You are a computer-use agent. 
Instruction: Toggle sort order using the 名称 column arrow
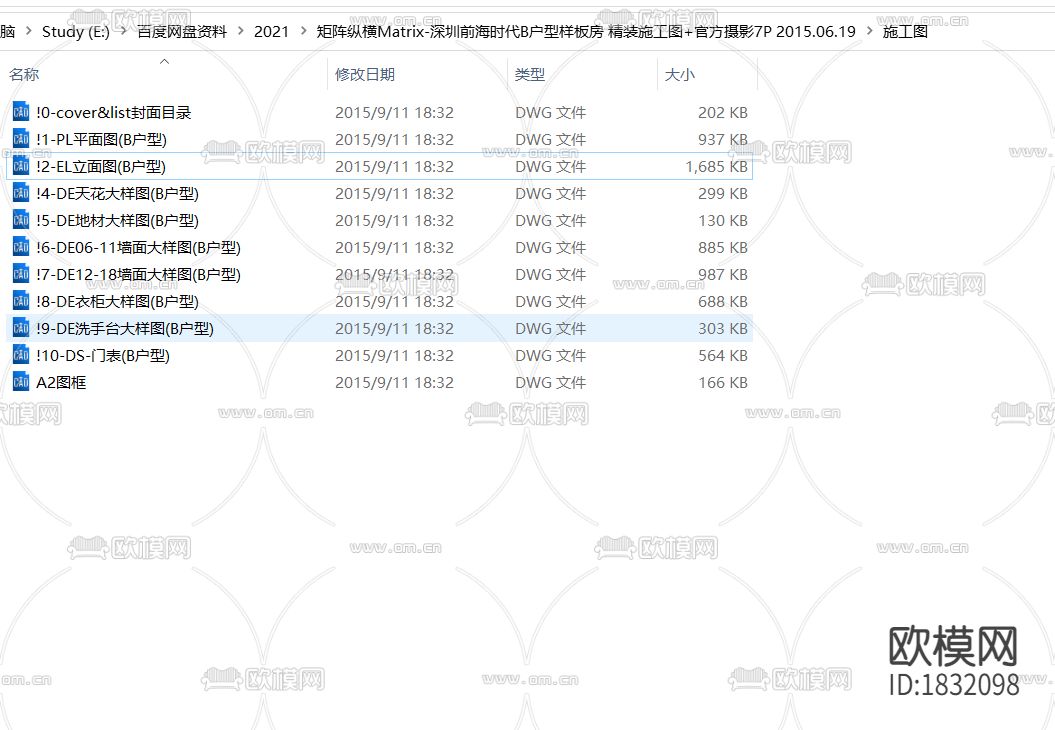163,62
